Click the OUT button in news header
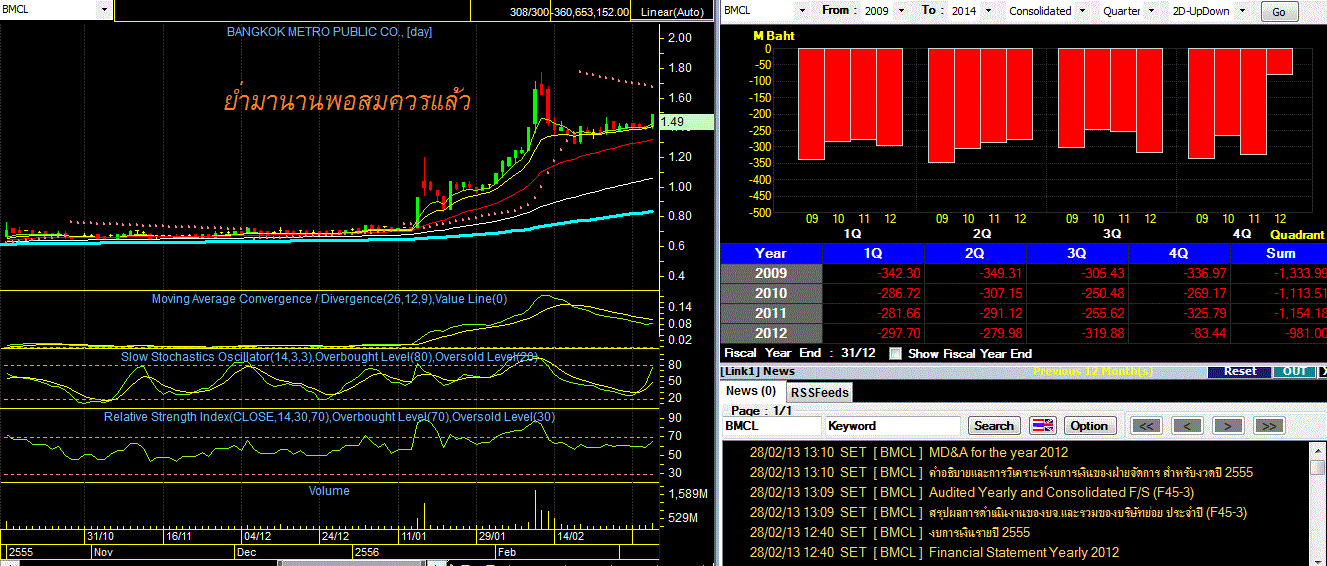Viewport: 1327px width, 566px height. click(x=1293, y=371)
